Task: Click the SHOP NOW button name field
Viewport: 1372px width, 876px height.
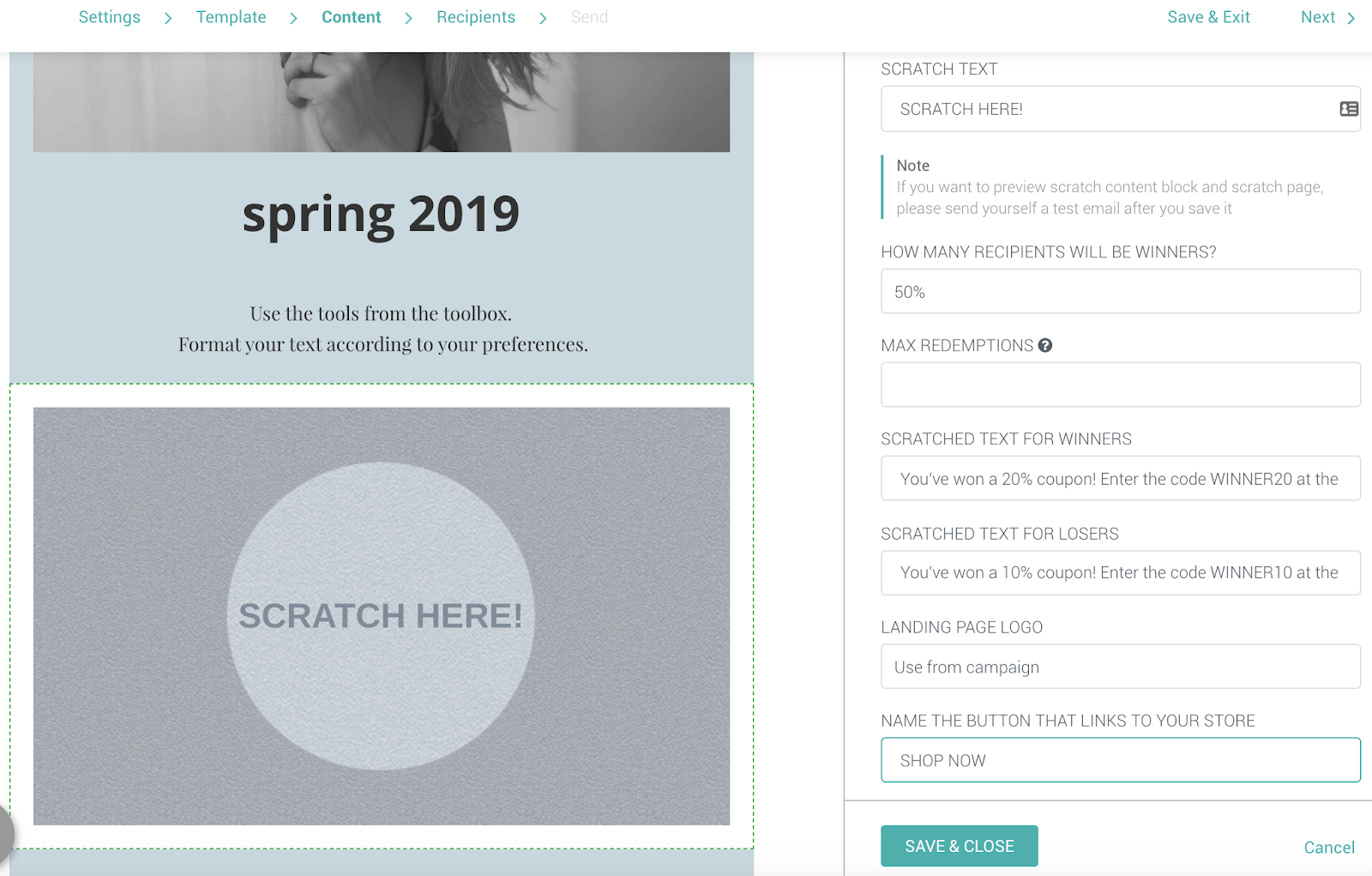Action: click(1121, 760)
